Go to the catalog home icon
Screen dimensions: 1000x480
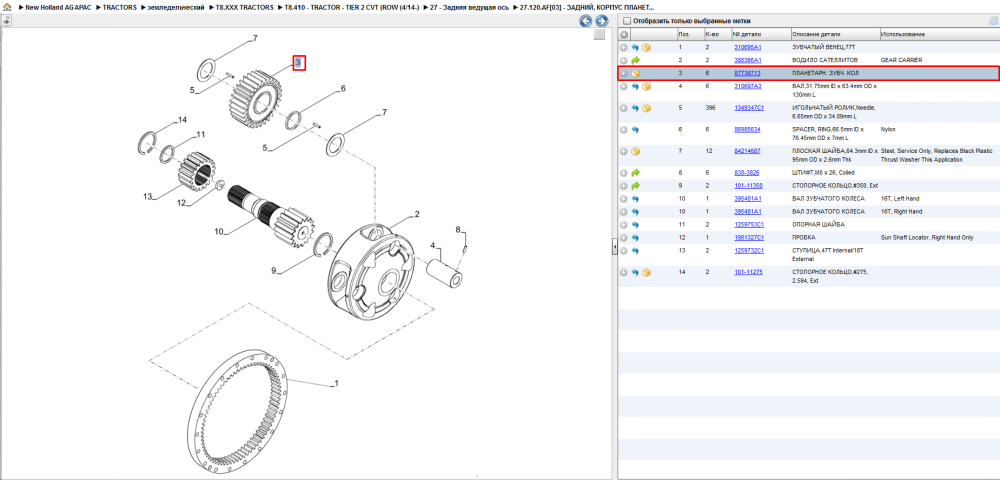(x=7, y=7)
